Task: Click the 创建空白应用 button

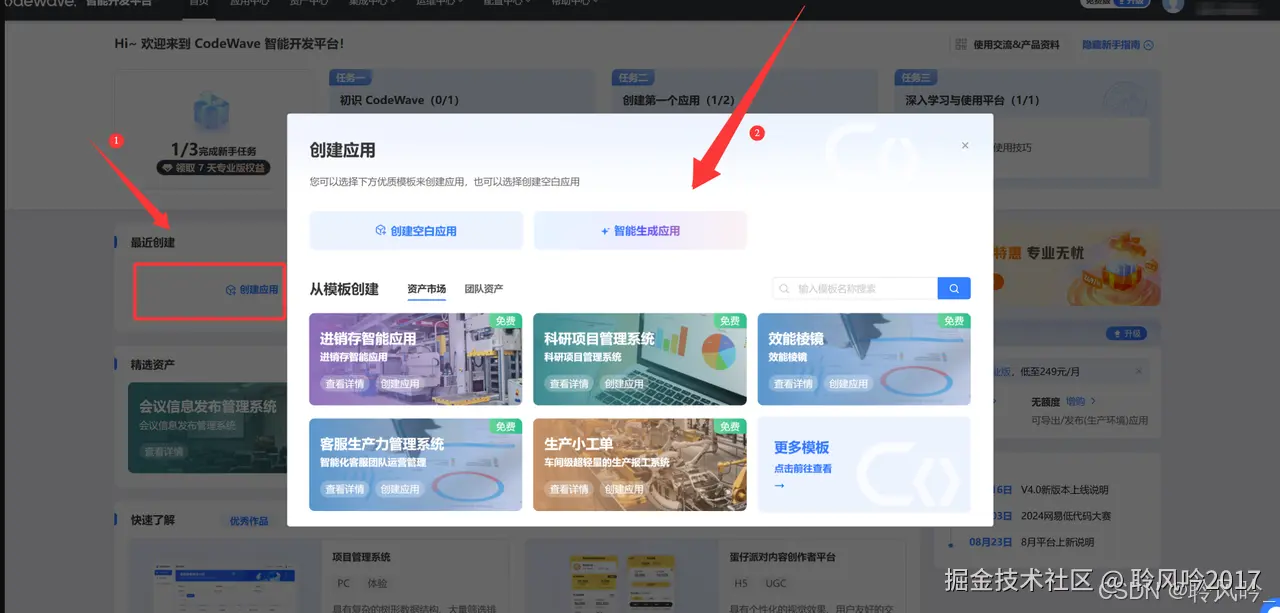Action: (x=416, y=230)
